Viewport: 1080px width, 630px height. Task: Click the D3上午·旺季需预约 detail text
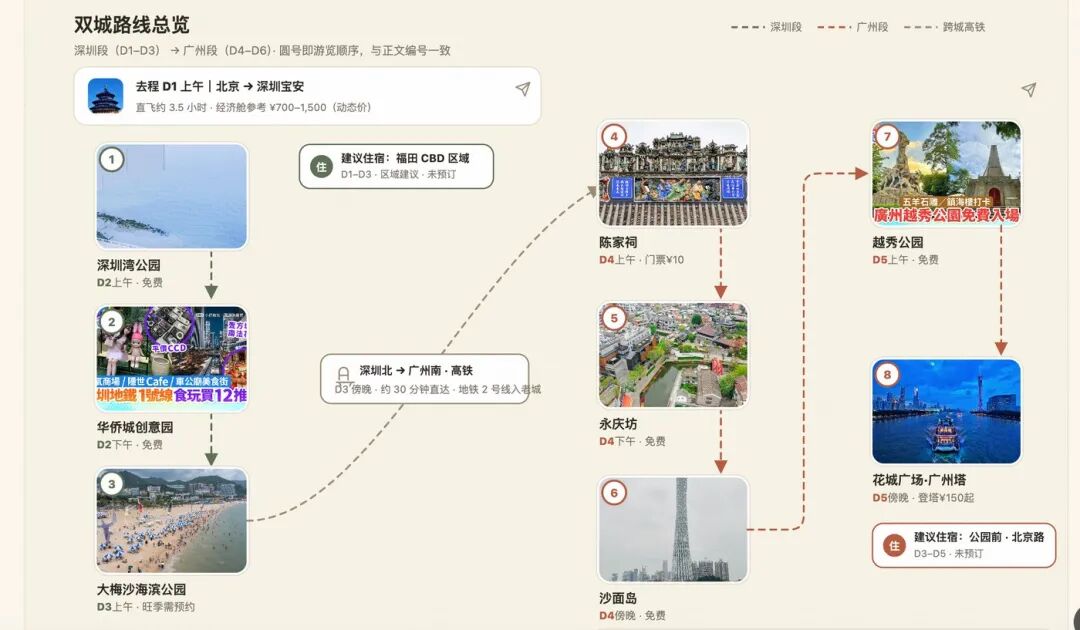click(145, 607)
